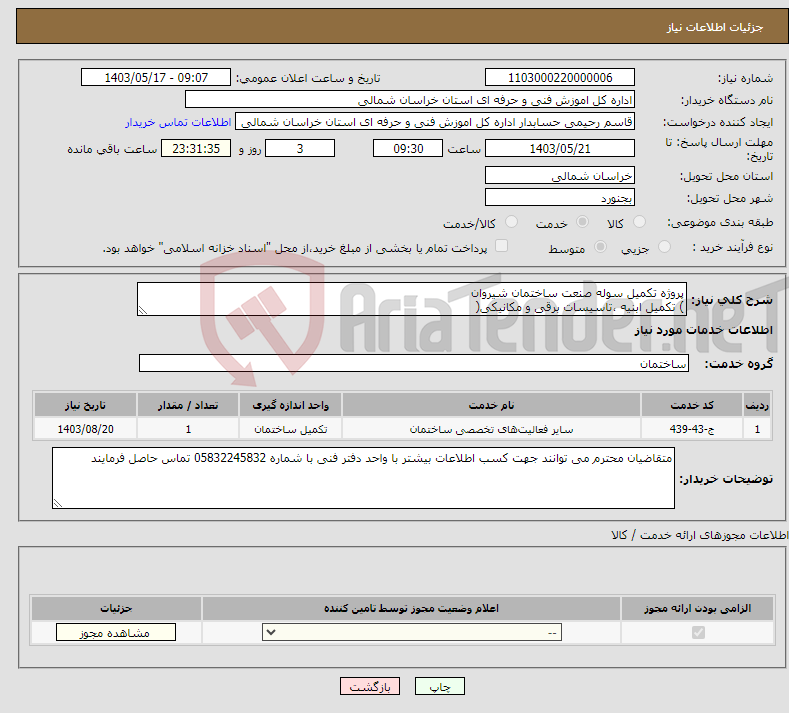This screenshot has width=789, height=713.
Task: Toggle the Islamic treasury payment checkbox
Action: (501, 246)
